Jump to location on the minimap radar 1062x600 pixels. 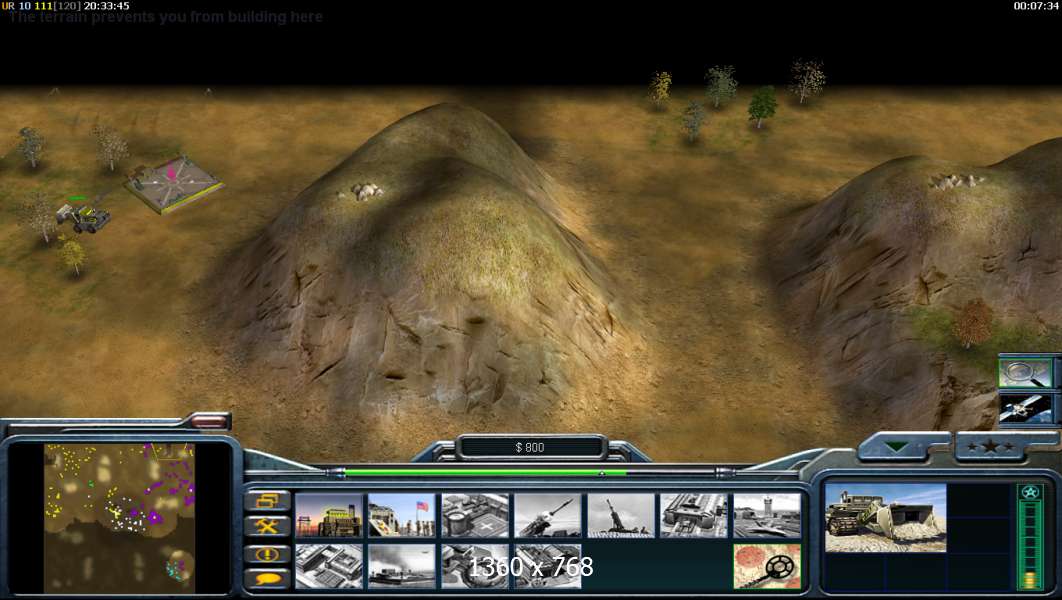tap(119, 518)
